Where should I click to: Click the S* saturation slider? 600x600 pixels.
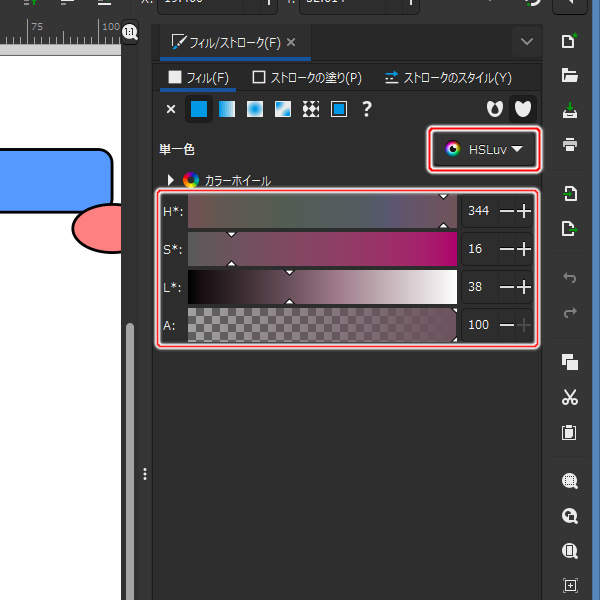coord(322,249)
